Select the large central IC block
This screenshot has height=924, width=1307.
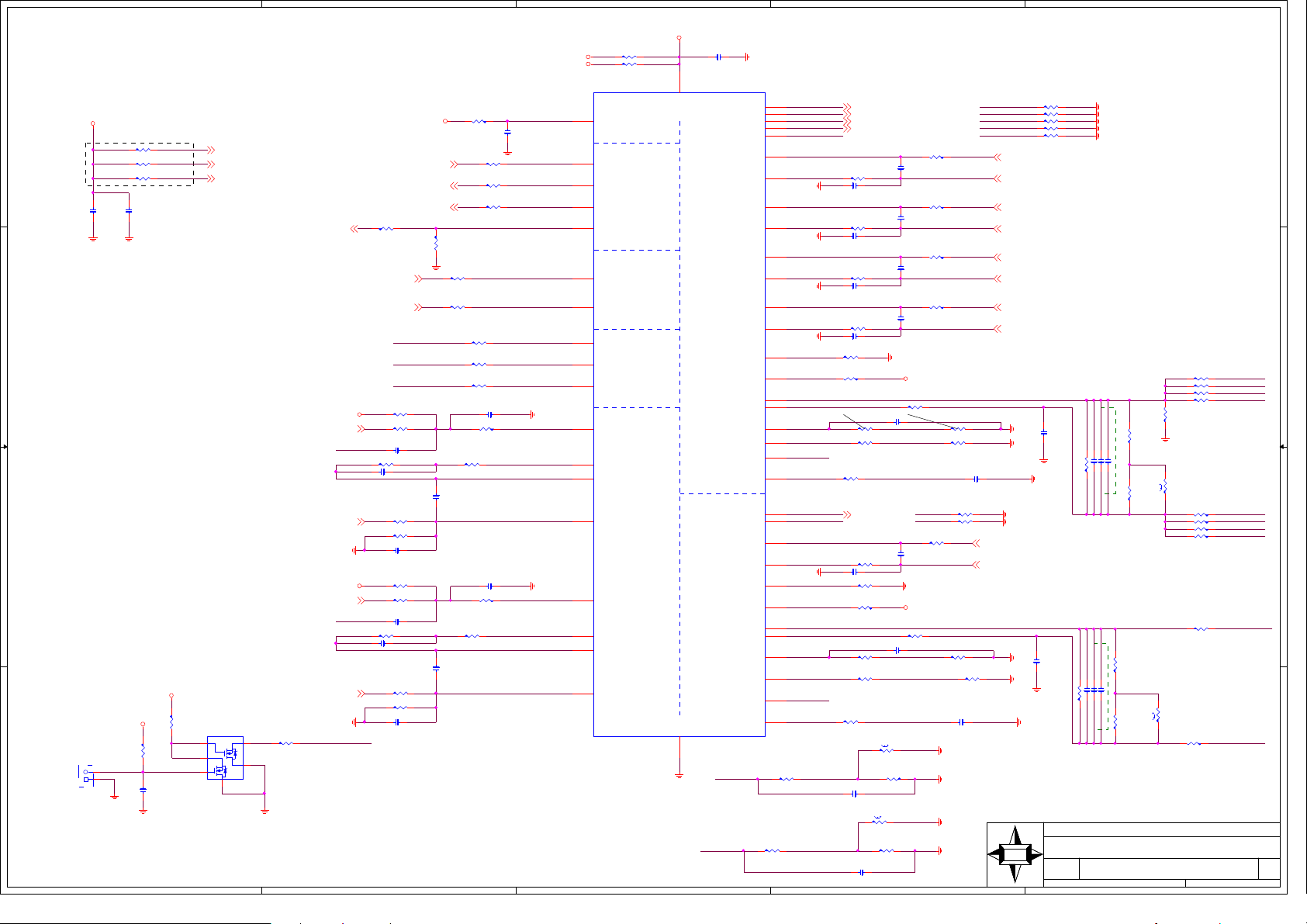tap(679, 414)
